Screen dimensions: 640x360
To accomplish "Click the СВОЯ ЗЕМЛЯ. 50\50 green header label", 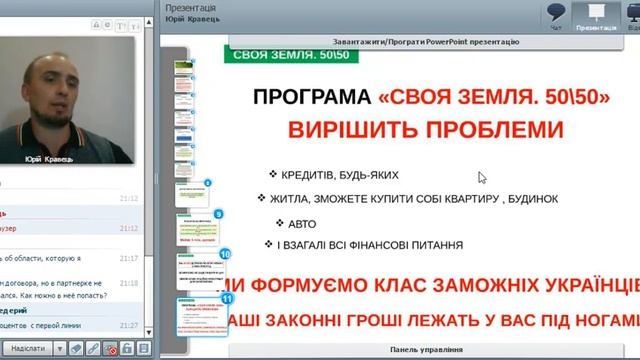I will 291,55.
